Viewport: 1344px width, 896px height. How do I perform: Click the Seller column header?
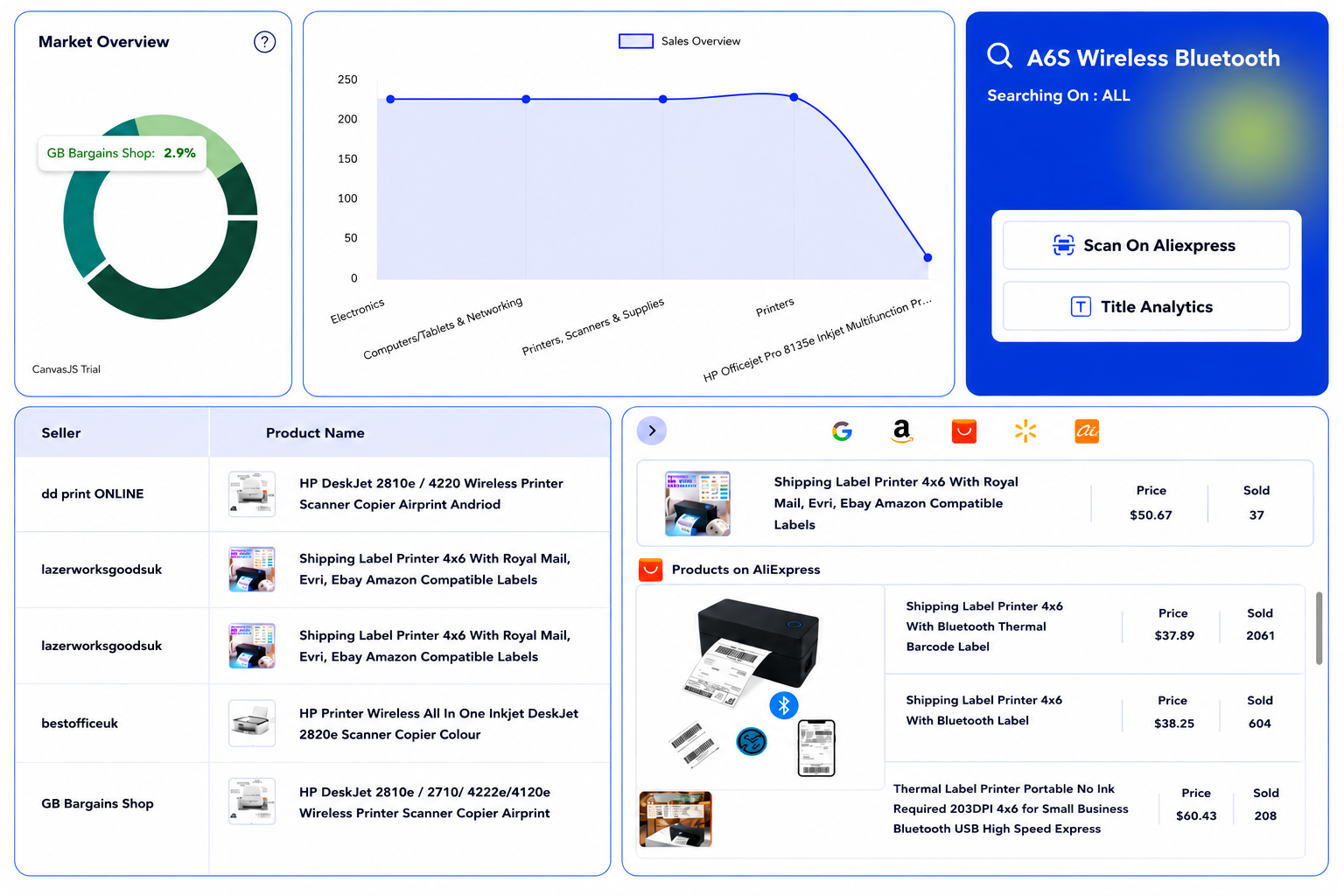tap(61, 432)
